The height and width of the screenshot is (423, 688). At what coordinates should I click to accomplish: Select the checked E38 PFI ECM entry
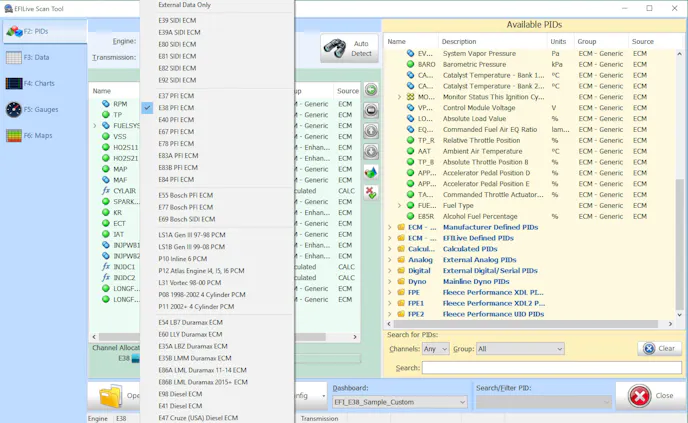(176, 108)
